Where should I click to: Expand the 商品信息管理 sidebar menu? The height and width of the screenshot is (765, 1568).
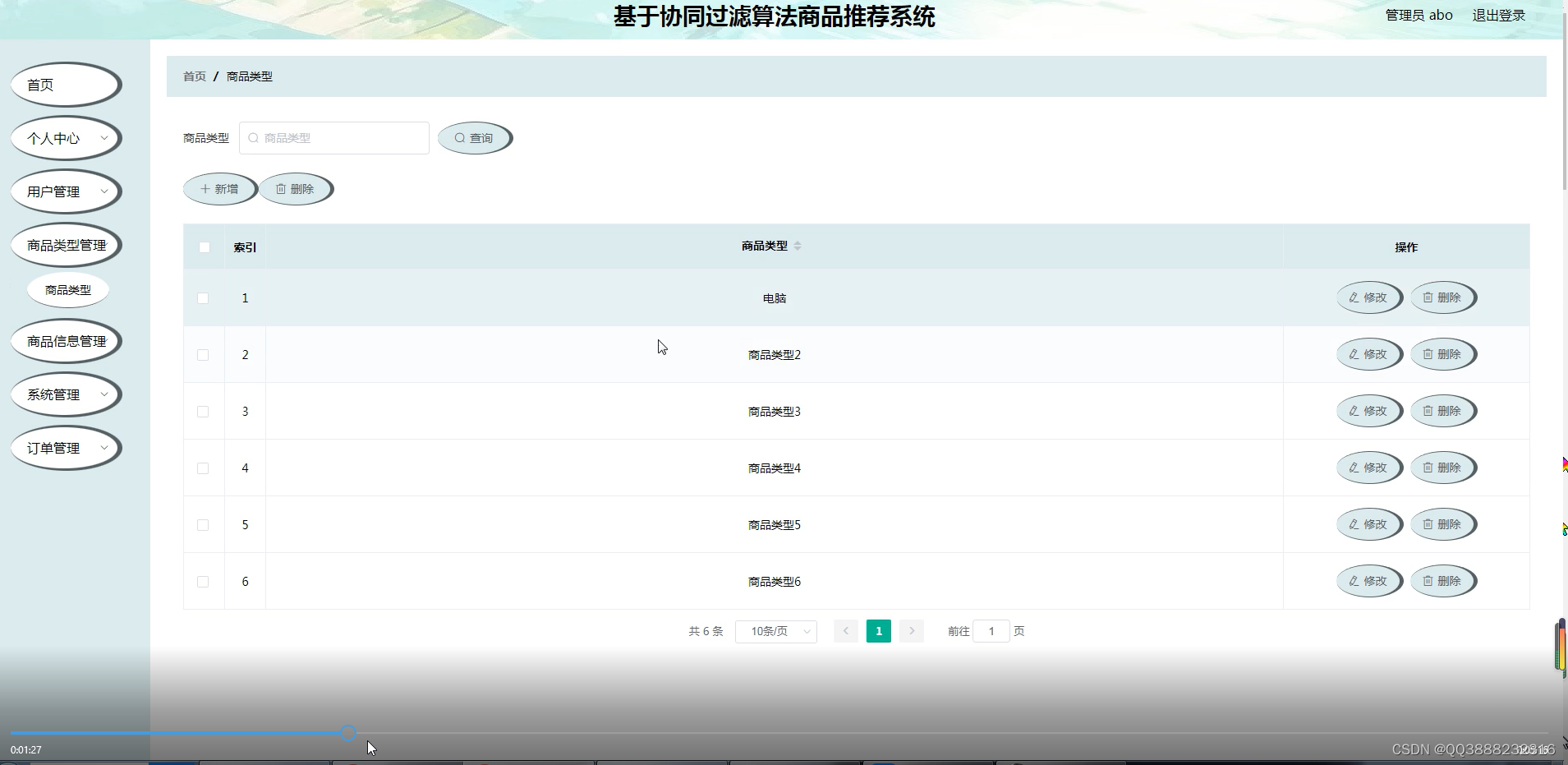click(66, 341)
